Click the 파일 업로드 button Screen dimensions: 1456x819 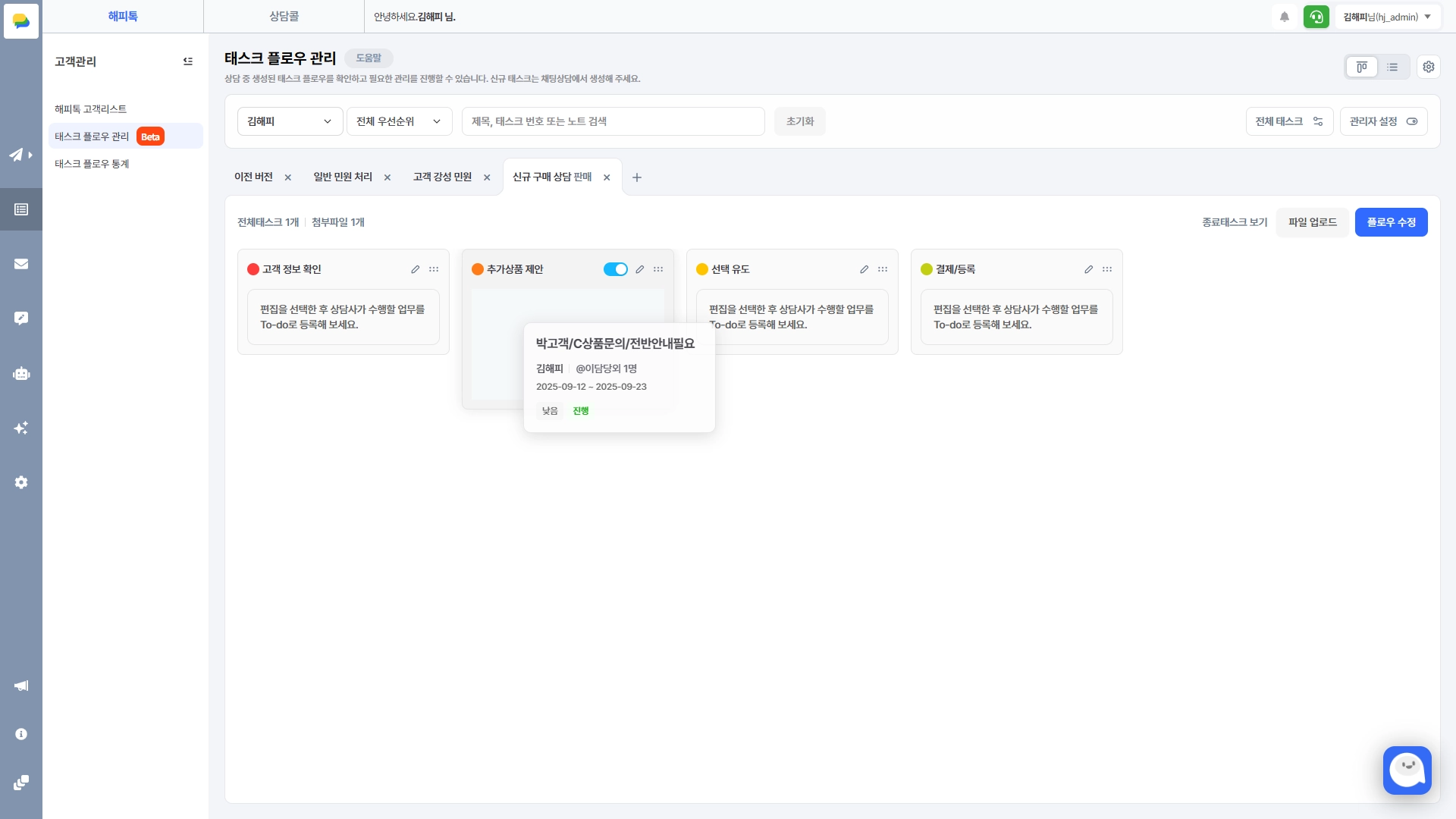pyautogui.click(x=1312, y=222)
